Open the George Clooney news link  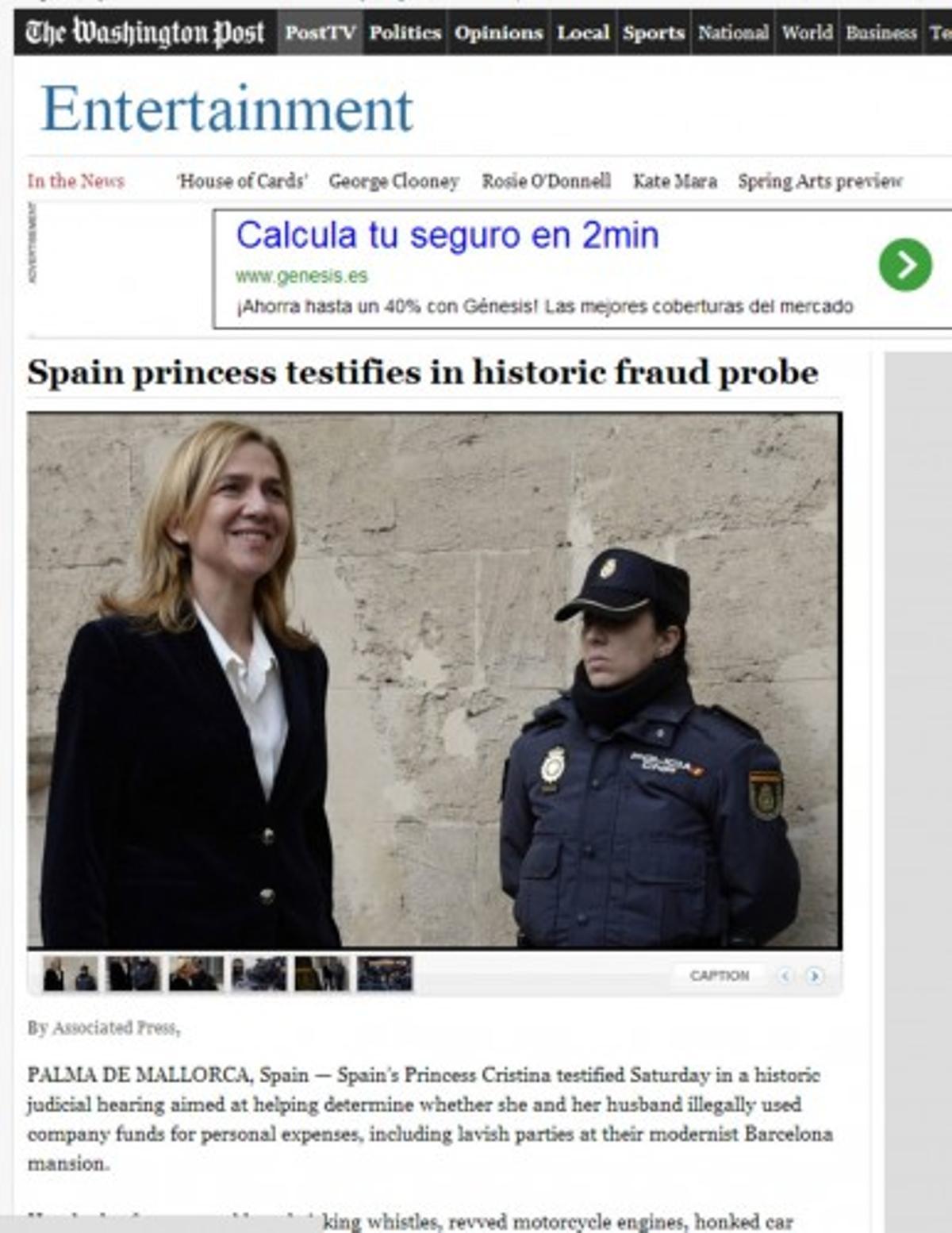coord(393,181)
